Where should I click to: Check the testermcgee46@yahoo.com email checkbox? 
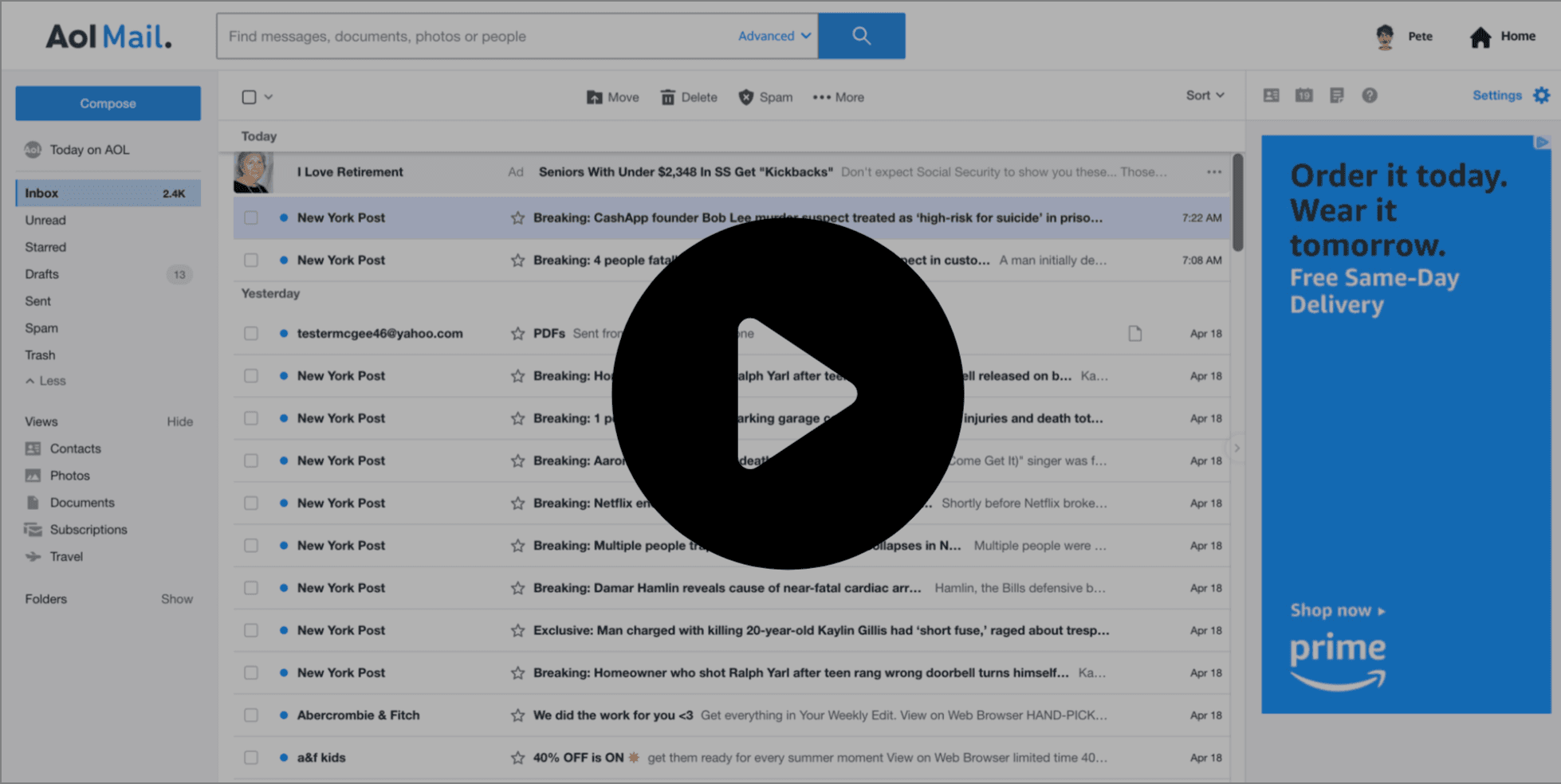(251, 334)
